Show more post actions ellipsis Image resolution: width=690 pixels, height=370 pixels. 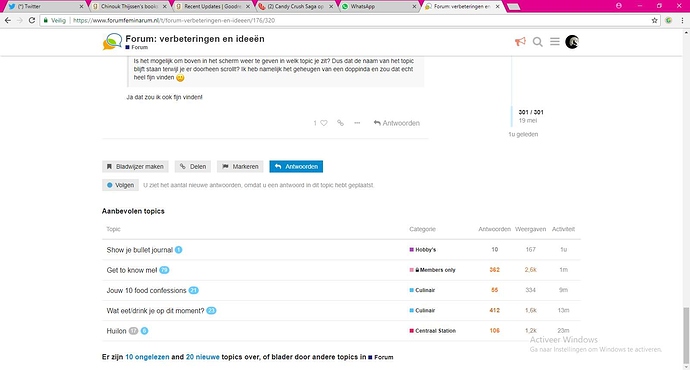(357, 123)
